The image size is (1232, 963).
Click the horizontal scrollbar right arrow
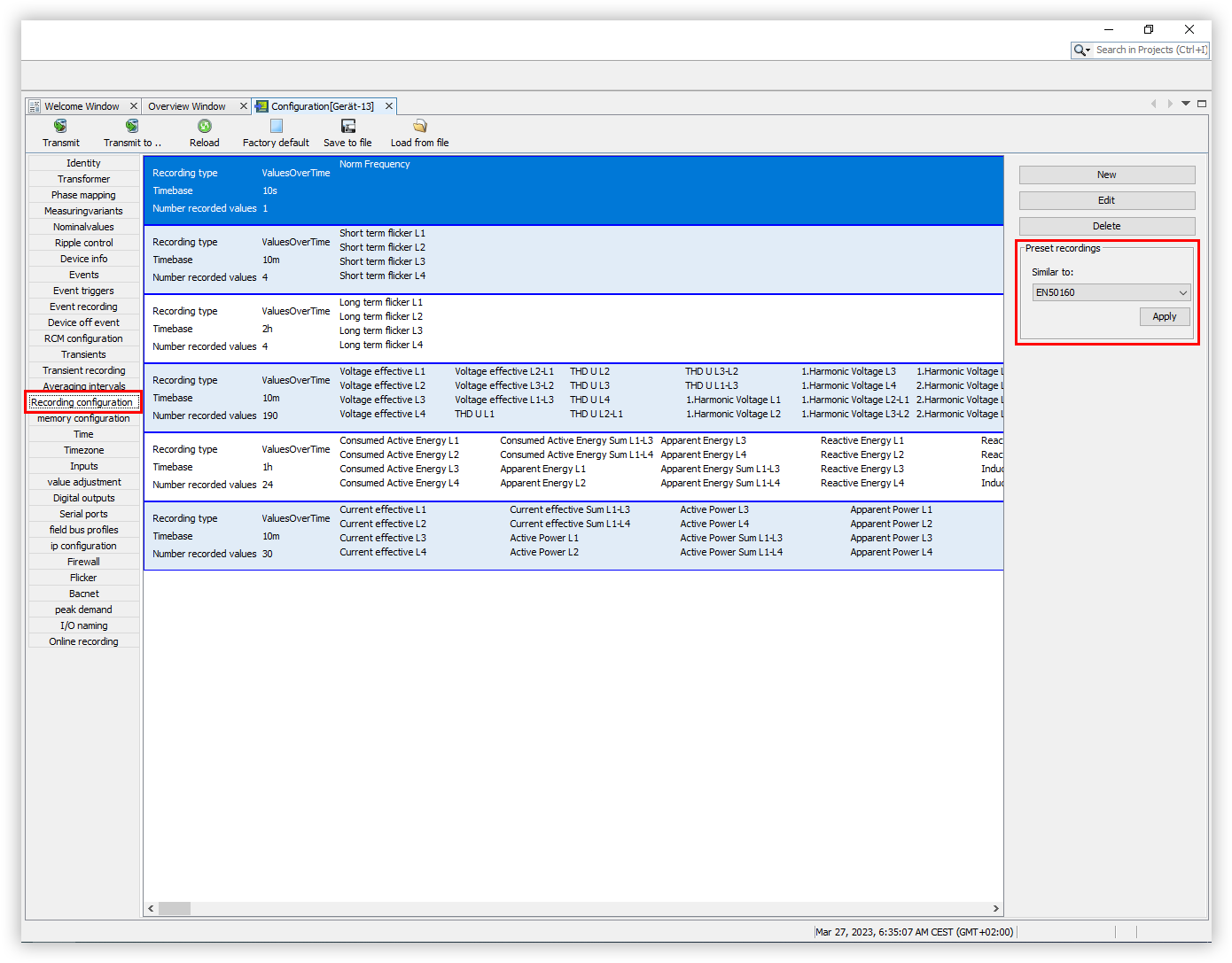pos(995,909)
